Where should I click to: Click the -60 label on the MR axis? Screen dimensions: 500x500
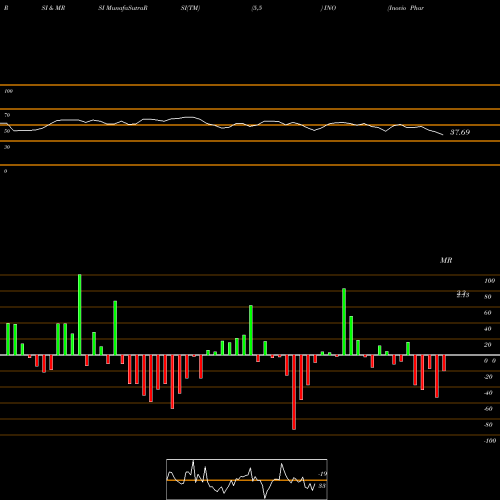[x=488, y=409]
